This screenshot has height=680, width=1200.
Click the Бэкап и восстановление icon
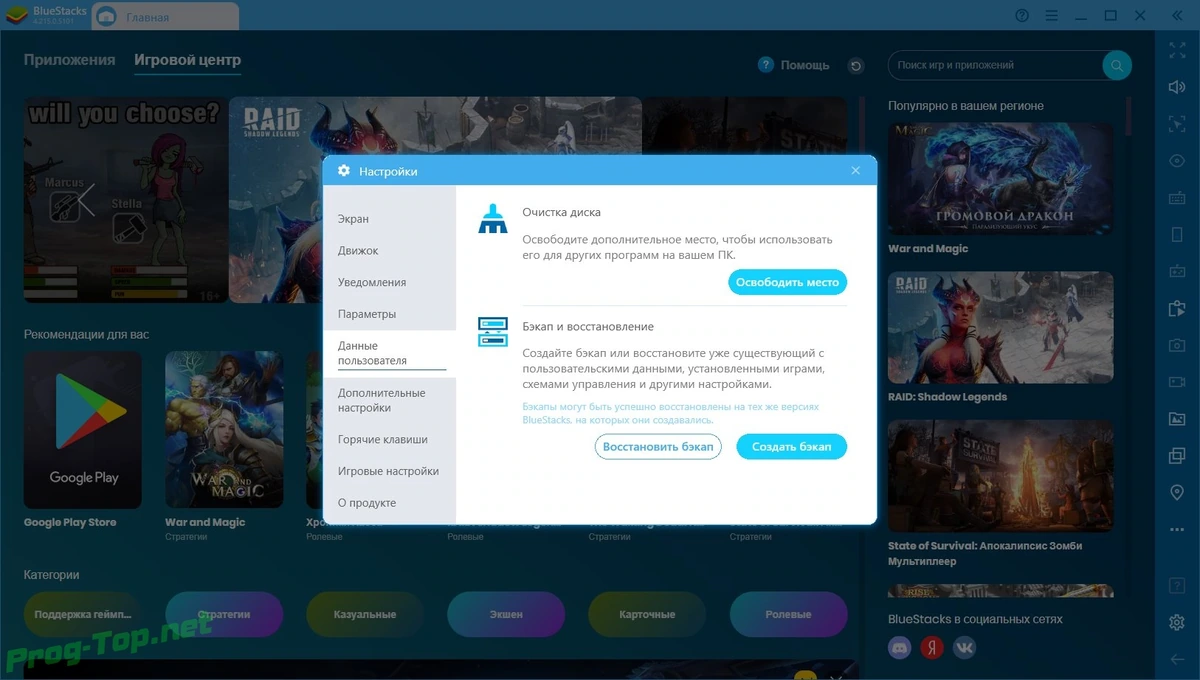click(x=492, y=331)
